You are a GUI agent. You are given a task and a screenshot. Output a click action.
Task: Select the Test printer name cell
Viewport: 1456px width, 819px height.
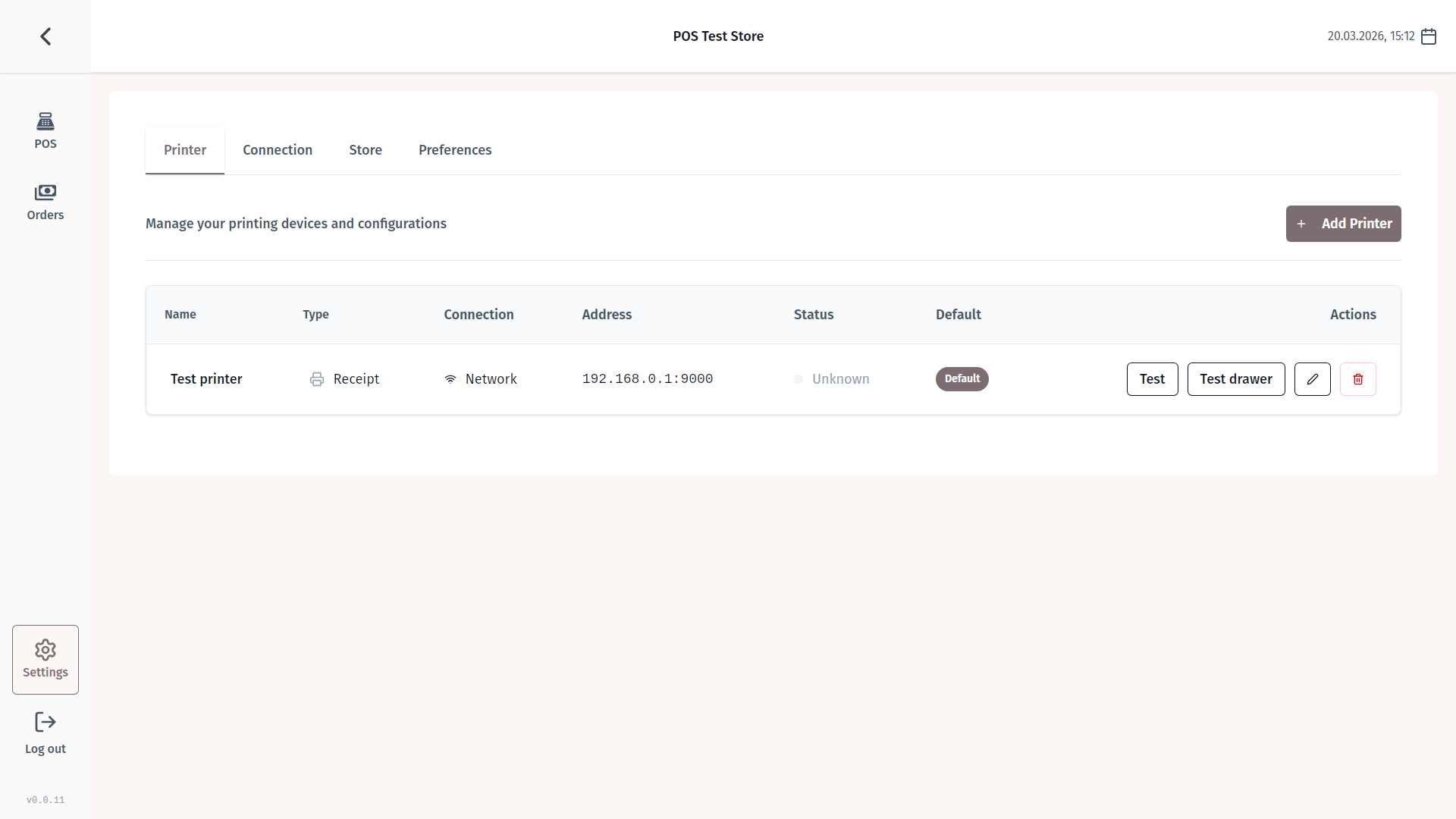point(206,379)
